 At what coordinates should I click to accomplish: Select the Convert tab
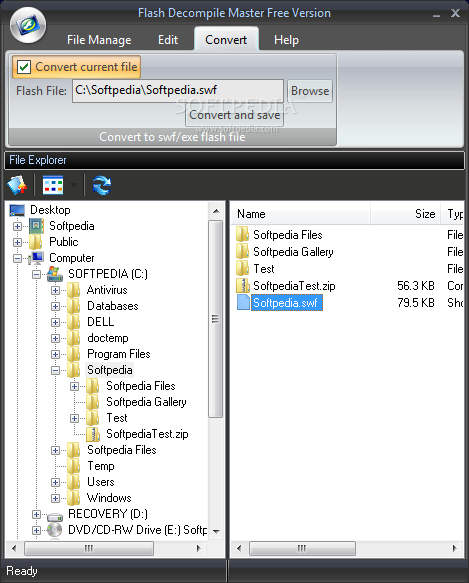coord(226,39)
